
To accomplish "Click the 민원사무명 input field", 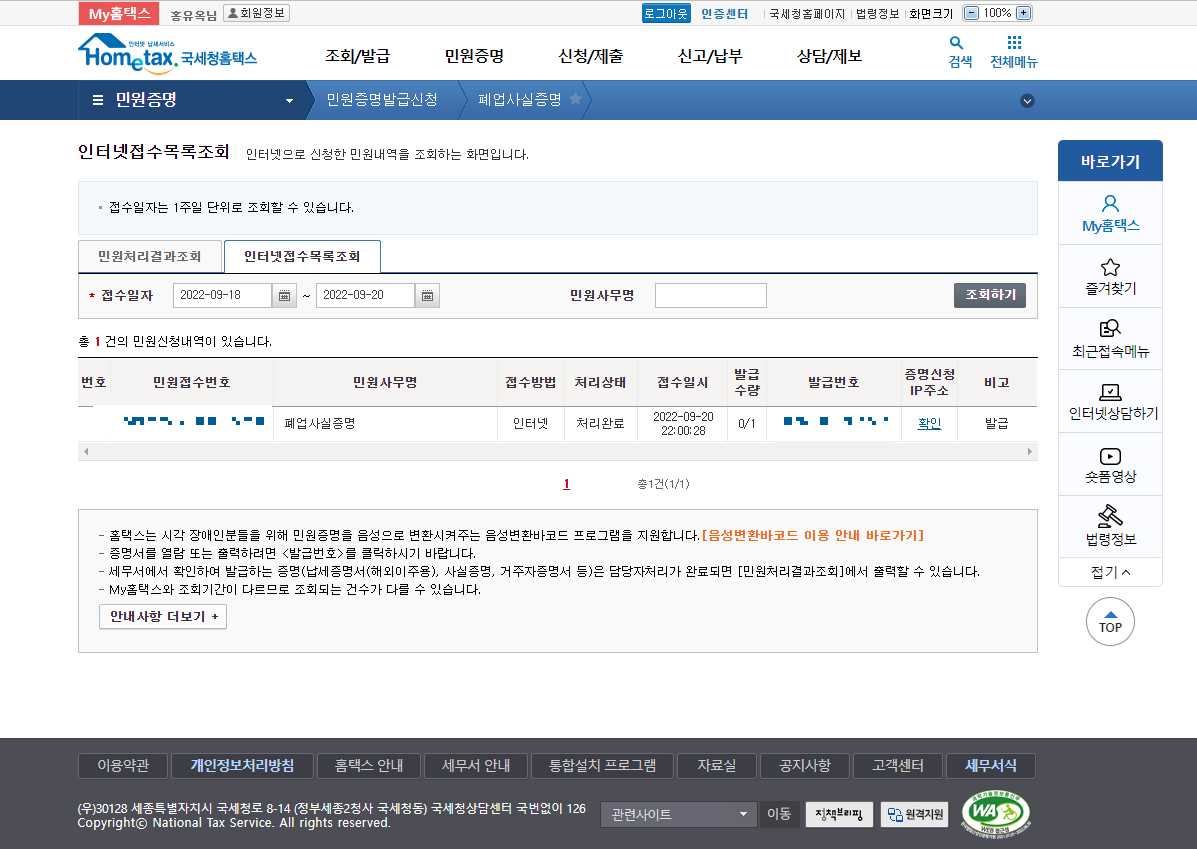I will [x=711, y=295].
